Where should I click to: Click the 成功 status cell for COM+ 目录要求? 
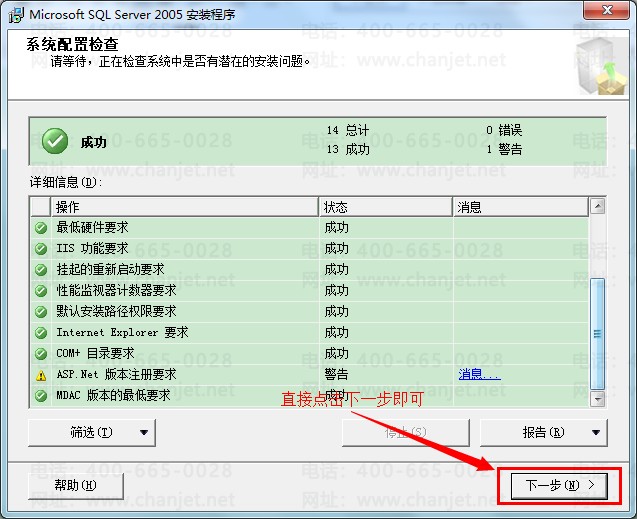[x=336, y=353]
